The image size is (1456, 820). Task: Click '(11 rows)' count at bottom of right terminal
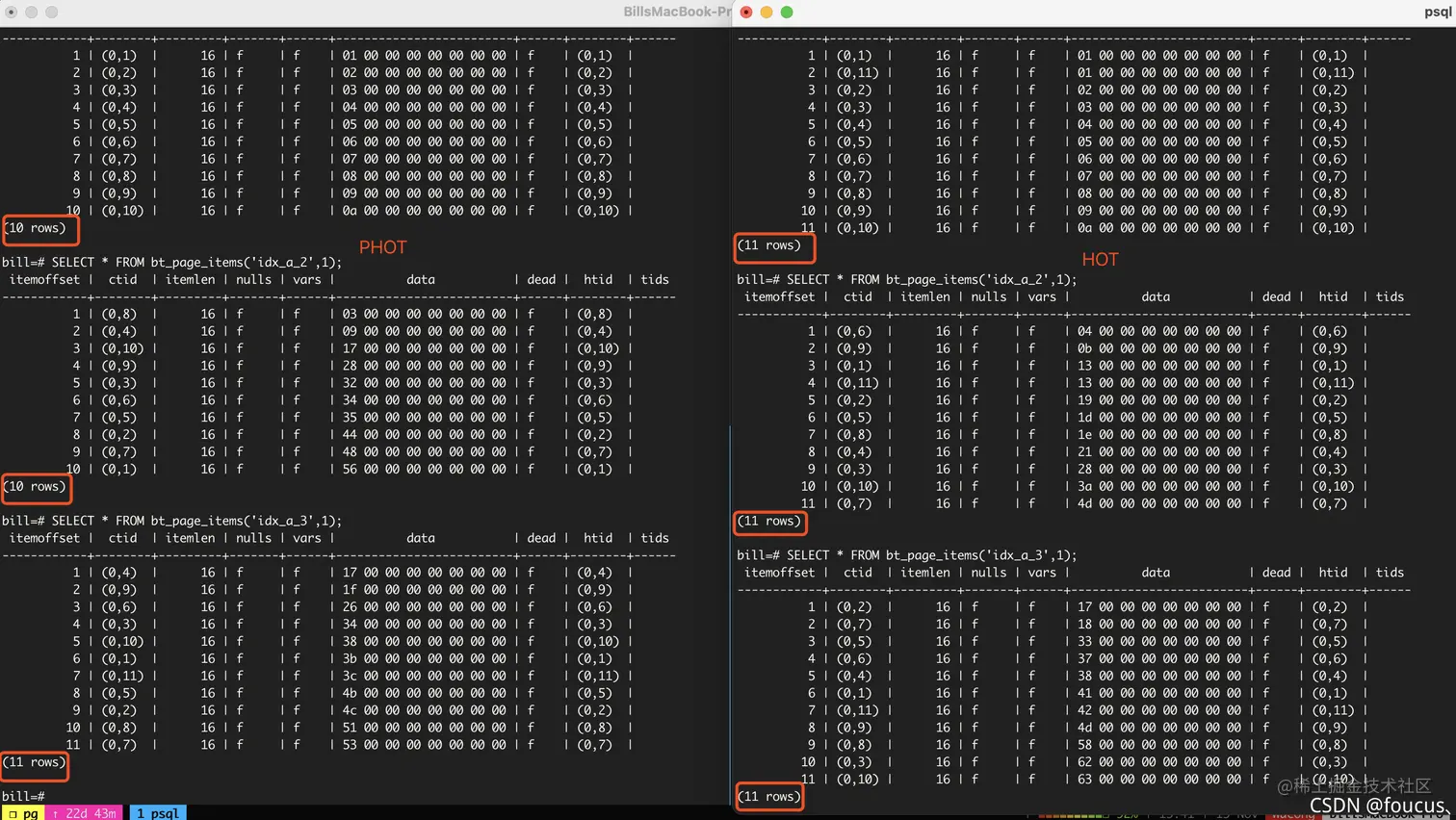click(768, 796)
